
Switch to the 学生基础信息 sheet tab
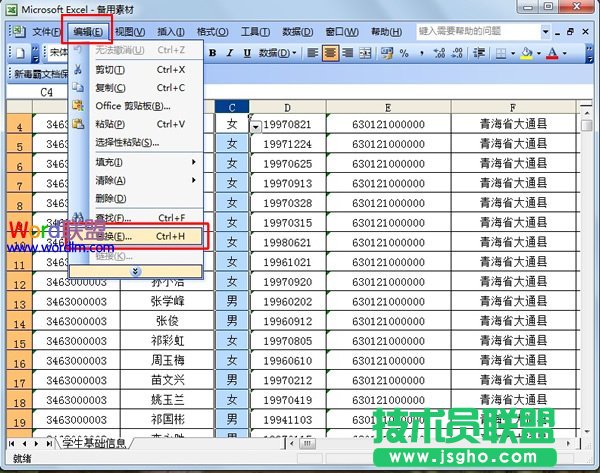[94, 443]
